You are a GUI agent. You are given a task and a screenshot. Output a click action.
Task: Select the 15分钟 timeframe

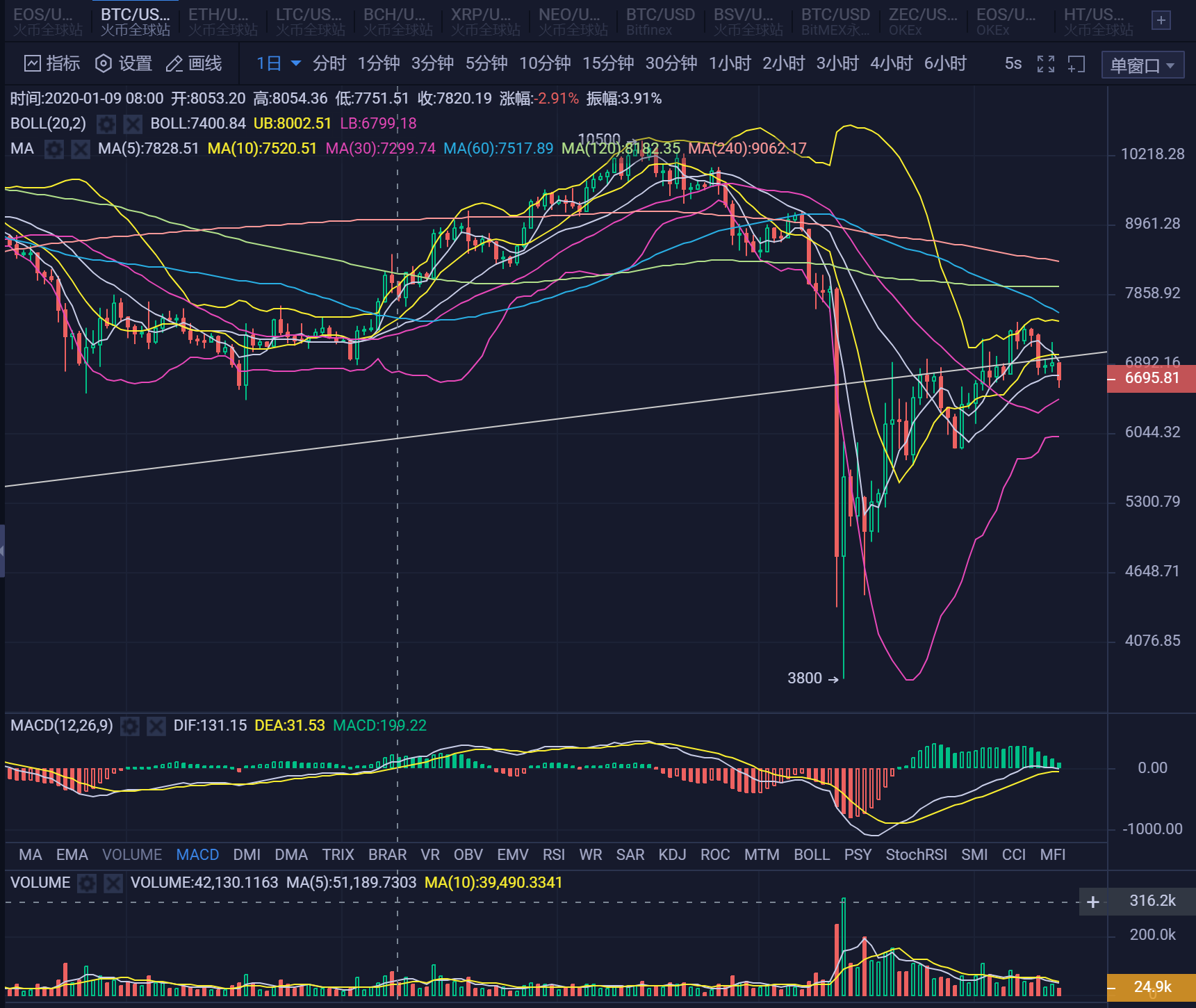click(x=607, y=63)
